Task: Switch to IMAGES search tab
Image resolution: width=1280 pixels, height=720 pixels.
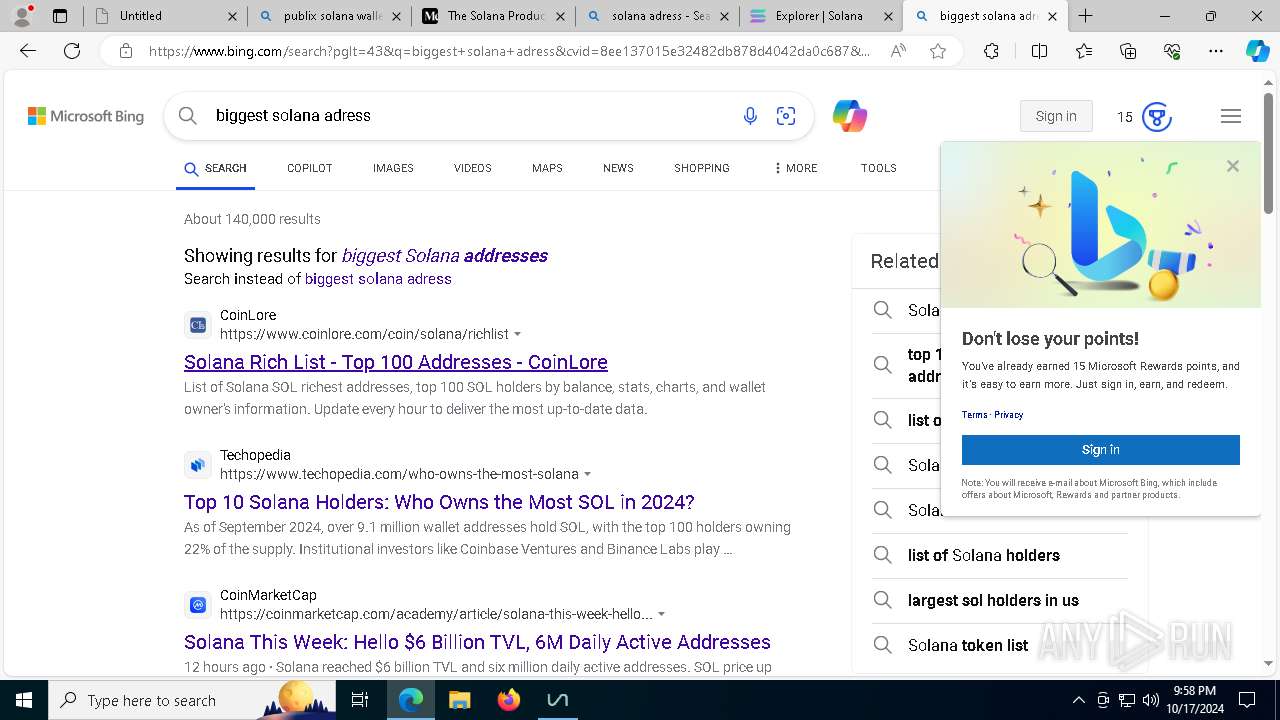Action: tap(393, 168)
